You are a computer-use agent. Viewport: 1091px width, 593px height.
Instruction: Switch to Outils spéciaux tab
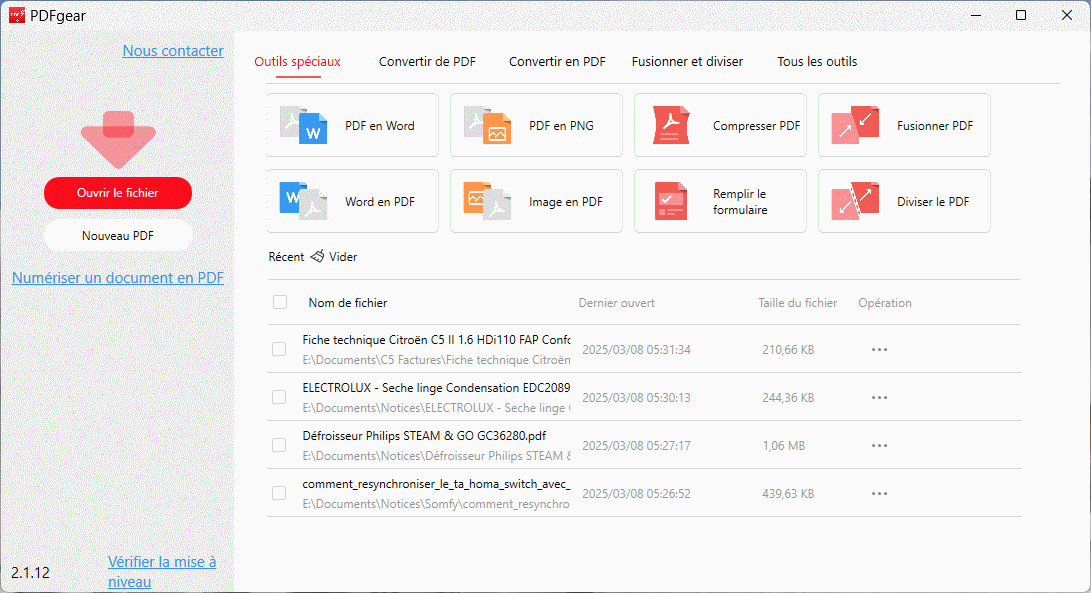click(x=297, y=61)
